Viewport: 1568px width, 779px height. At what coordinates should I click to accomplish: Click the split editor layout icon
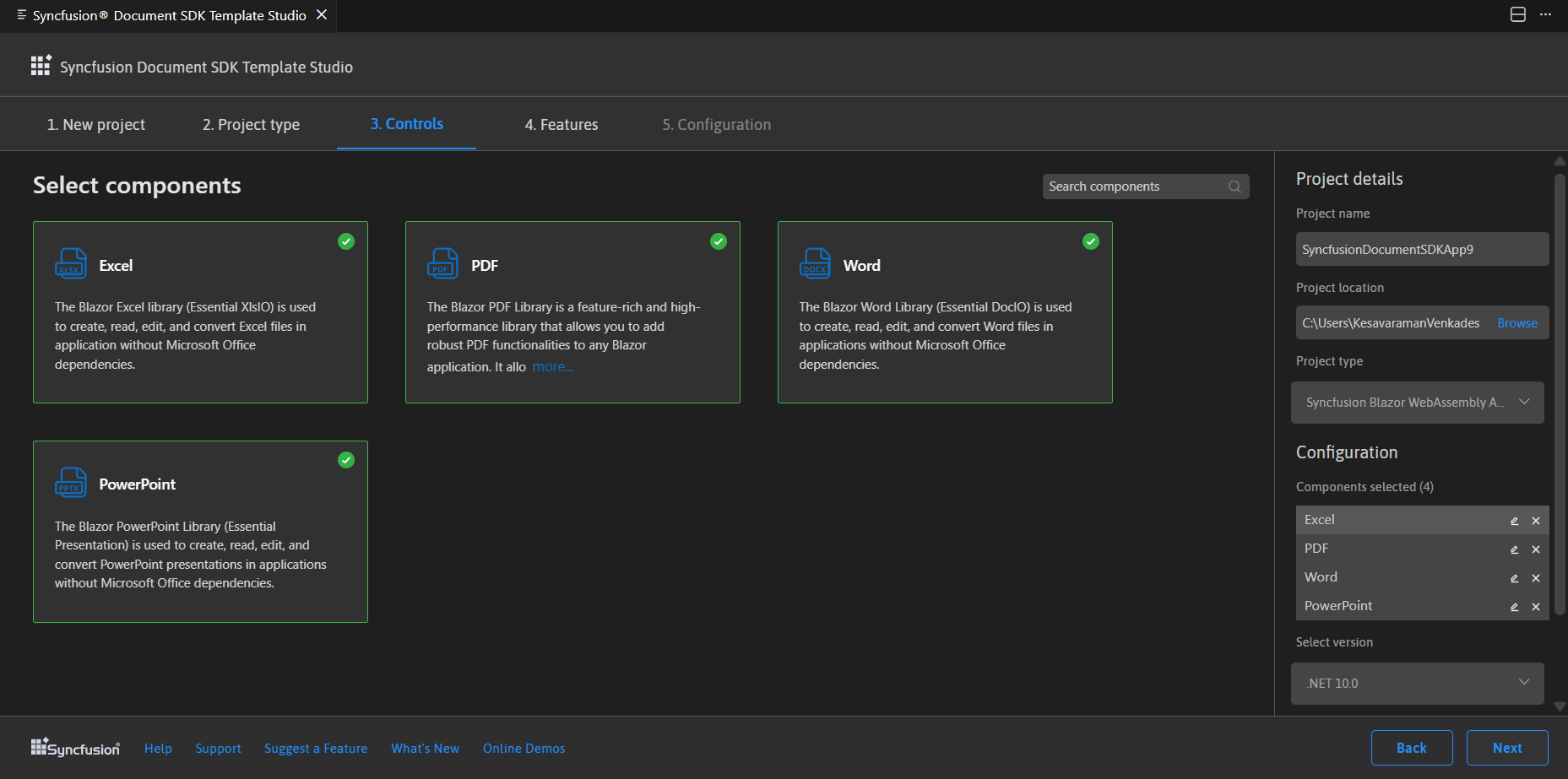(x=1517, y=15)
